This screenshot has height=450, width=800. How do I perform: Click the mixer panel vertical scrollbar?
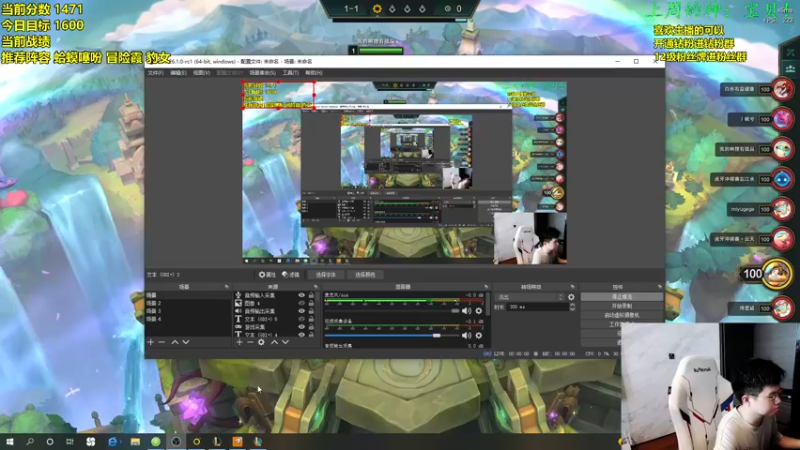point(488,306)
